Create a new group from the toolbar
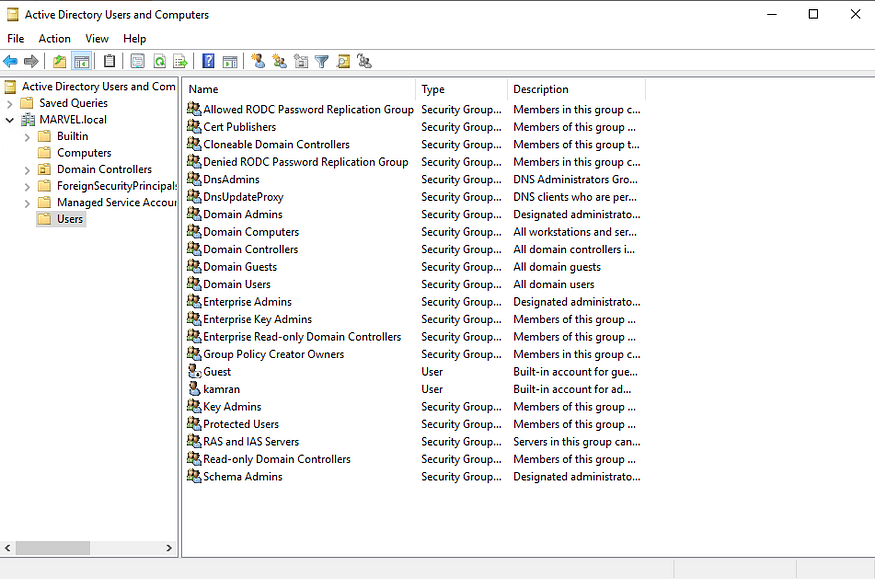The image size is (875, 579). (279, 61)
